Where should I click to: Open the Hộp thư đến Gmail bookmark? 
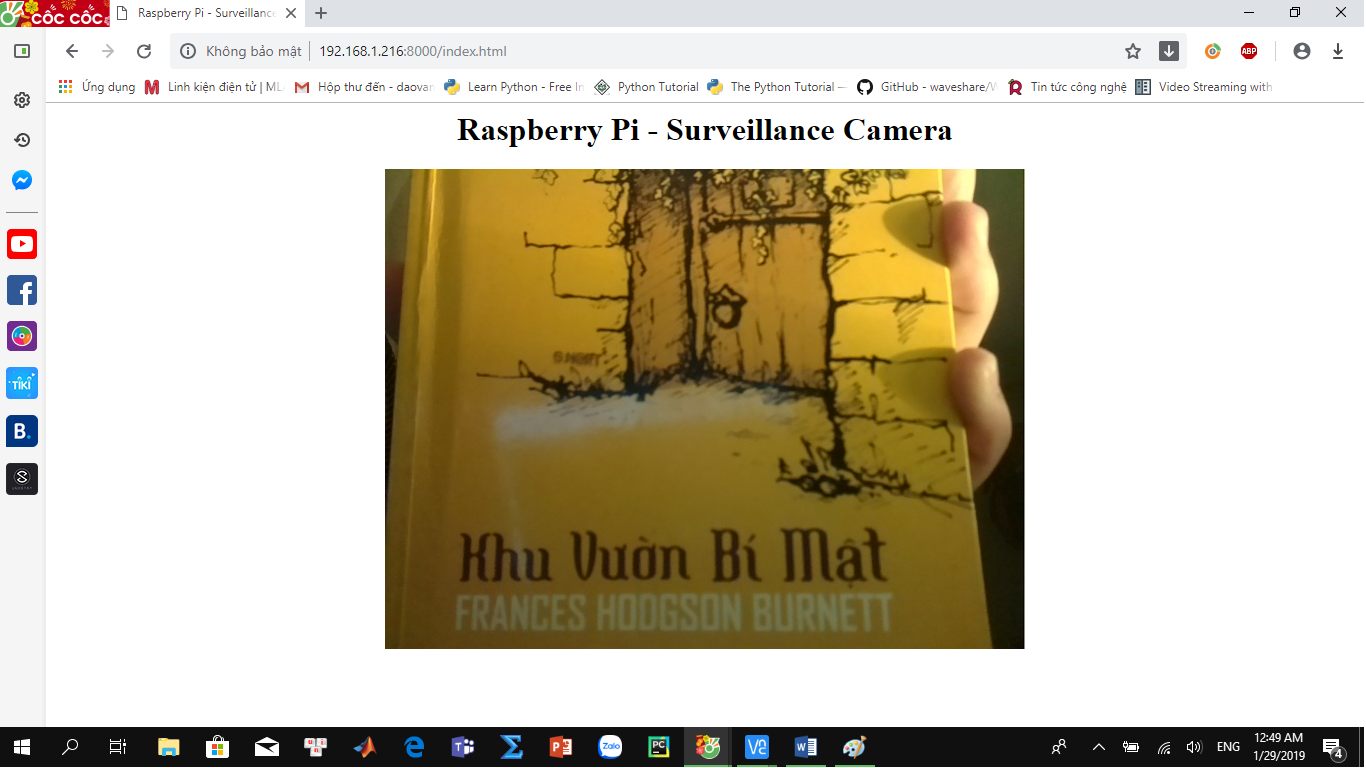point(365,87)
